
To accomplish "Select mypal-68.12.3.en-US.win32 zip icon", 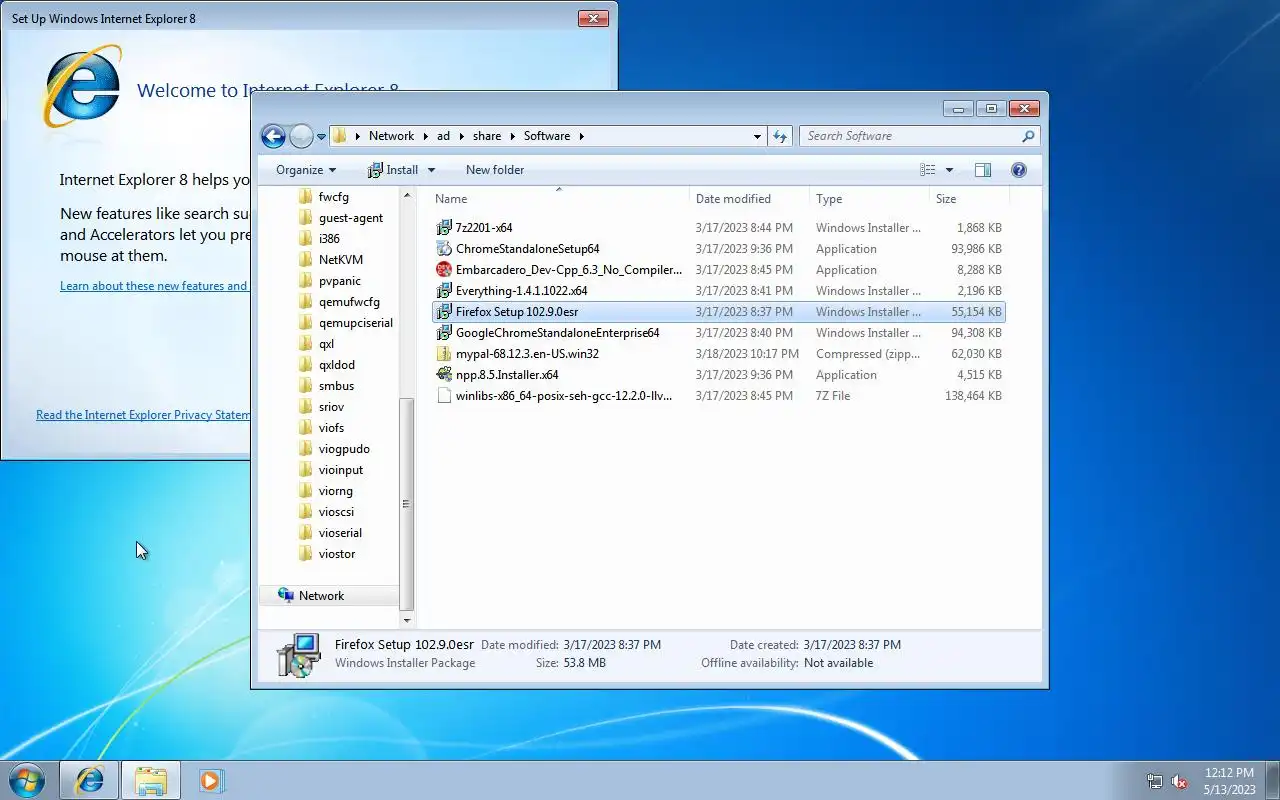I will click(x=445, y=354).
